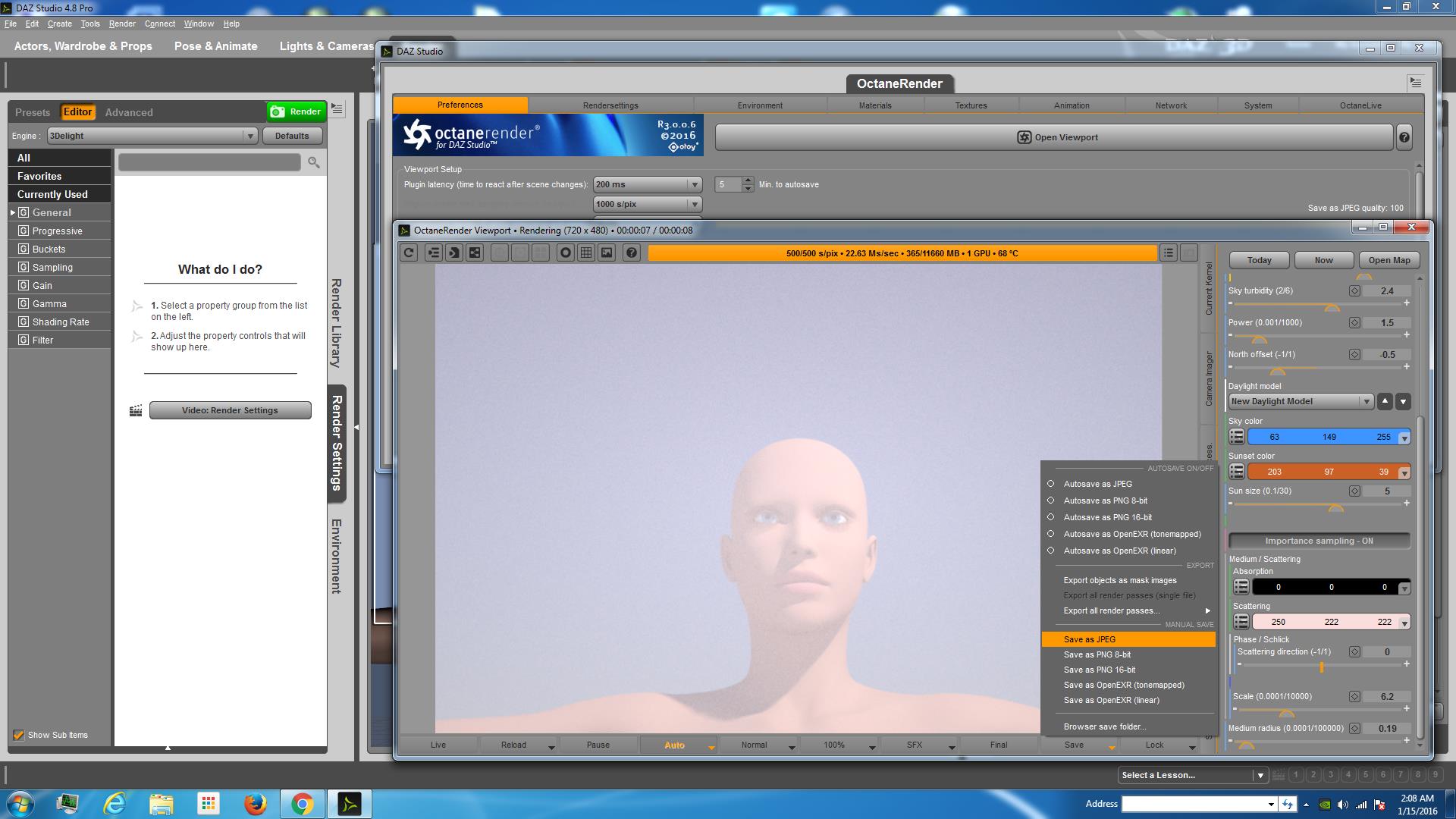Toggle Show Sub Items checkbox
1456x819 pixels.
19,735
